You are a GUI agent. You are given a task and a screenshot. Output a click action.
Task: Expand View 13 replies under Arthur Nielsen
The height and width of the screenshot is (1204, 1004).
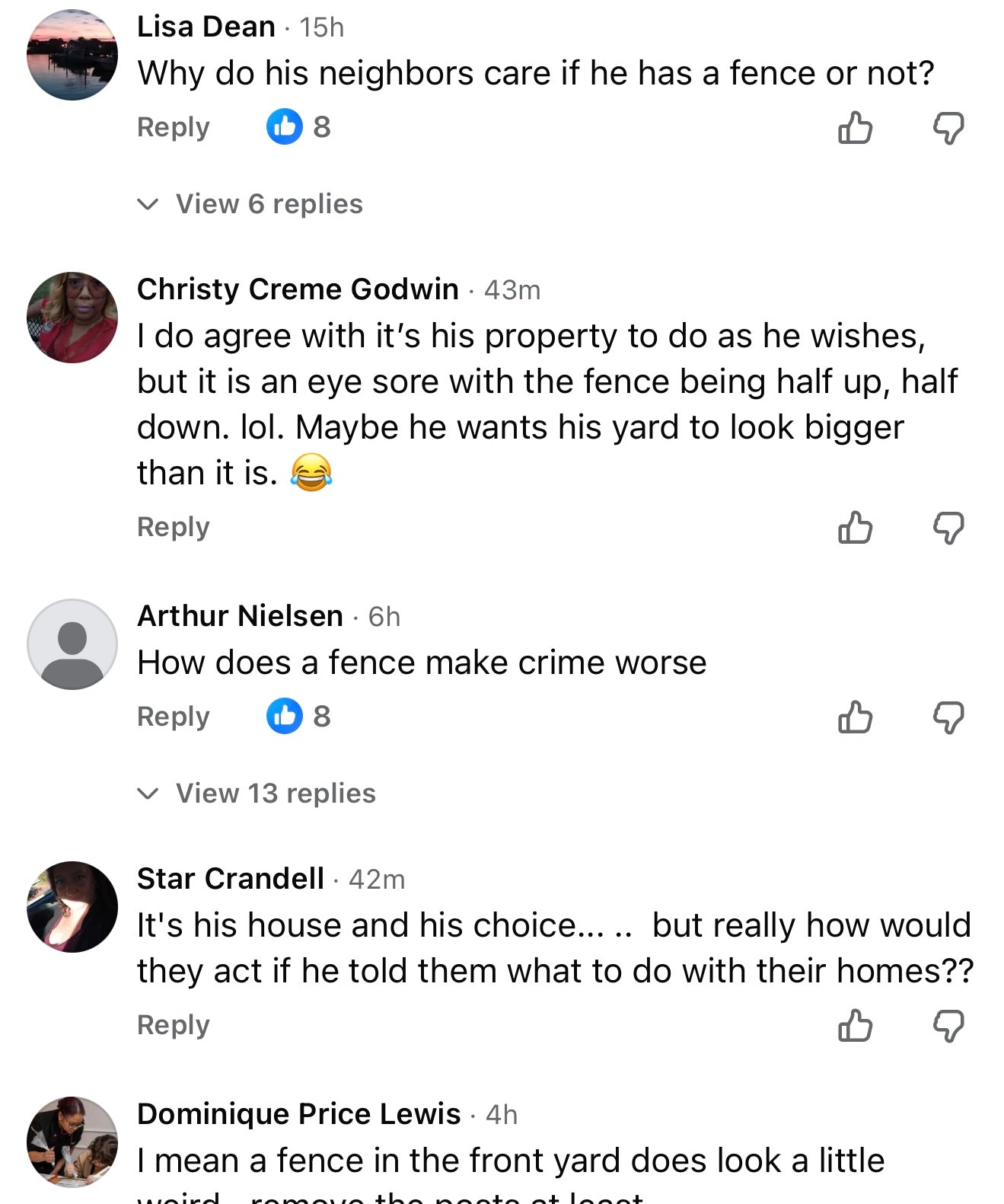pyautogui.click(x=275, y=794)
